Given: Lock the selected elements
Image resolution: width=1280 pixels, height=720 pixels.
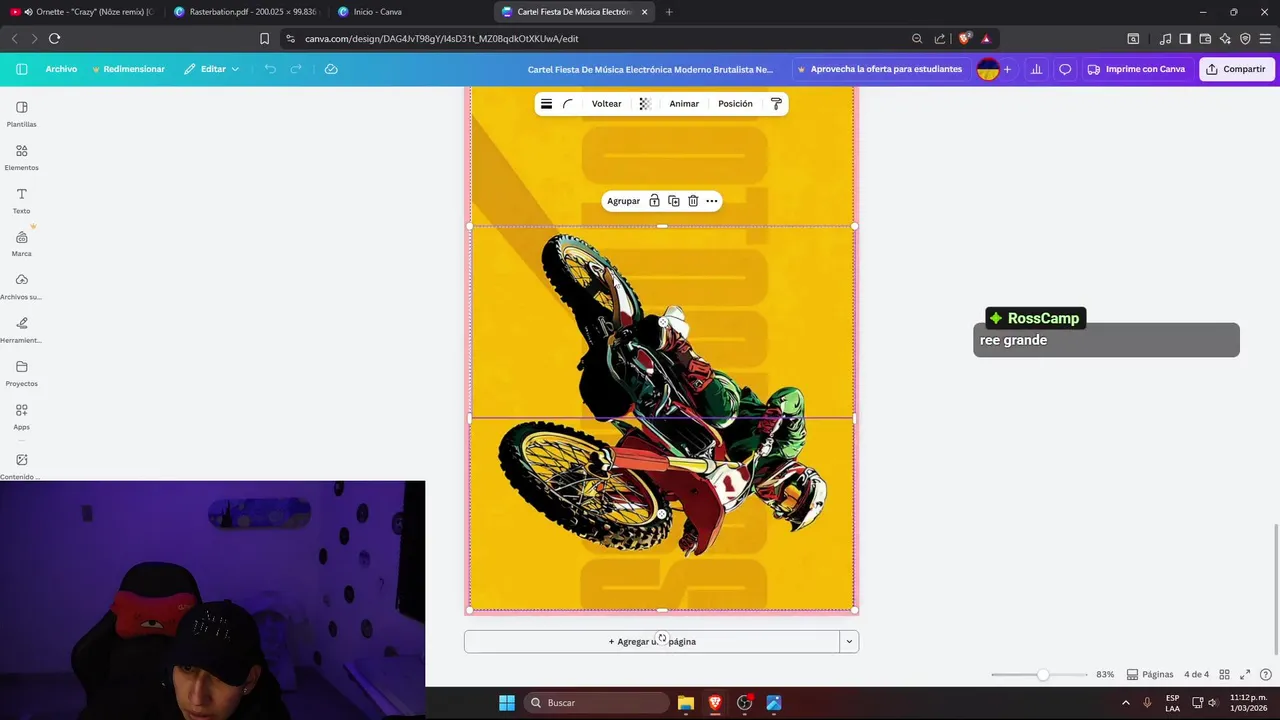Looking at the screenshot, I should pos(654,201).
